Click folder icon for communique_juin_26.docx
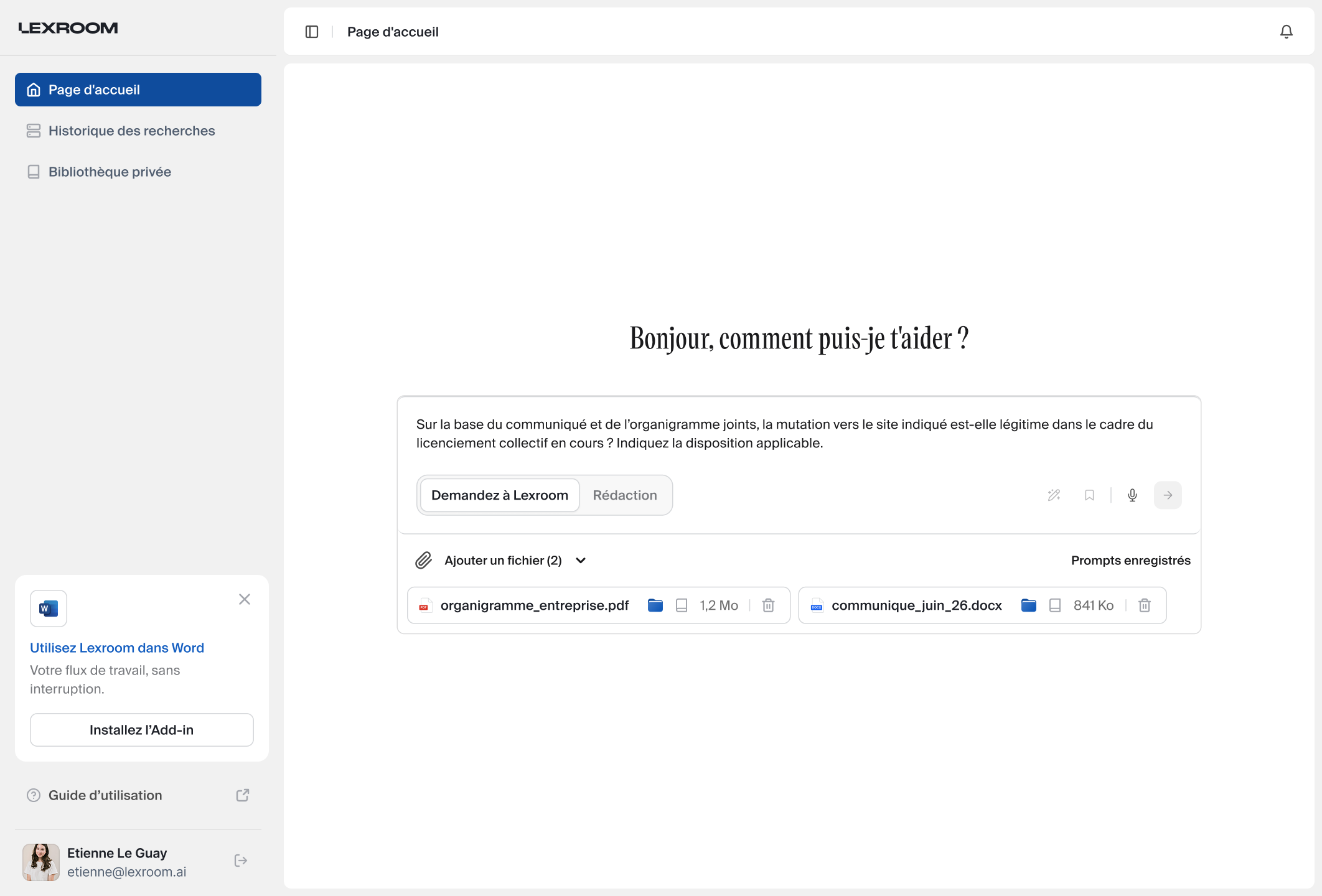Image resolution: width=1322 pixels, height=896 pixels. click(1028, 605)
